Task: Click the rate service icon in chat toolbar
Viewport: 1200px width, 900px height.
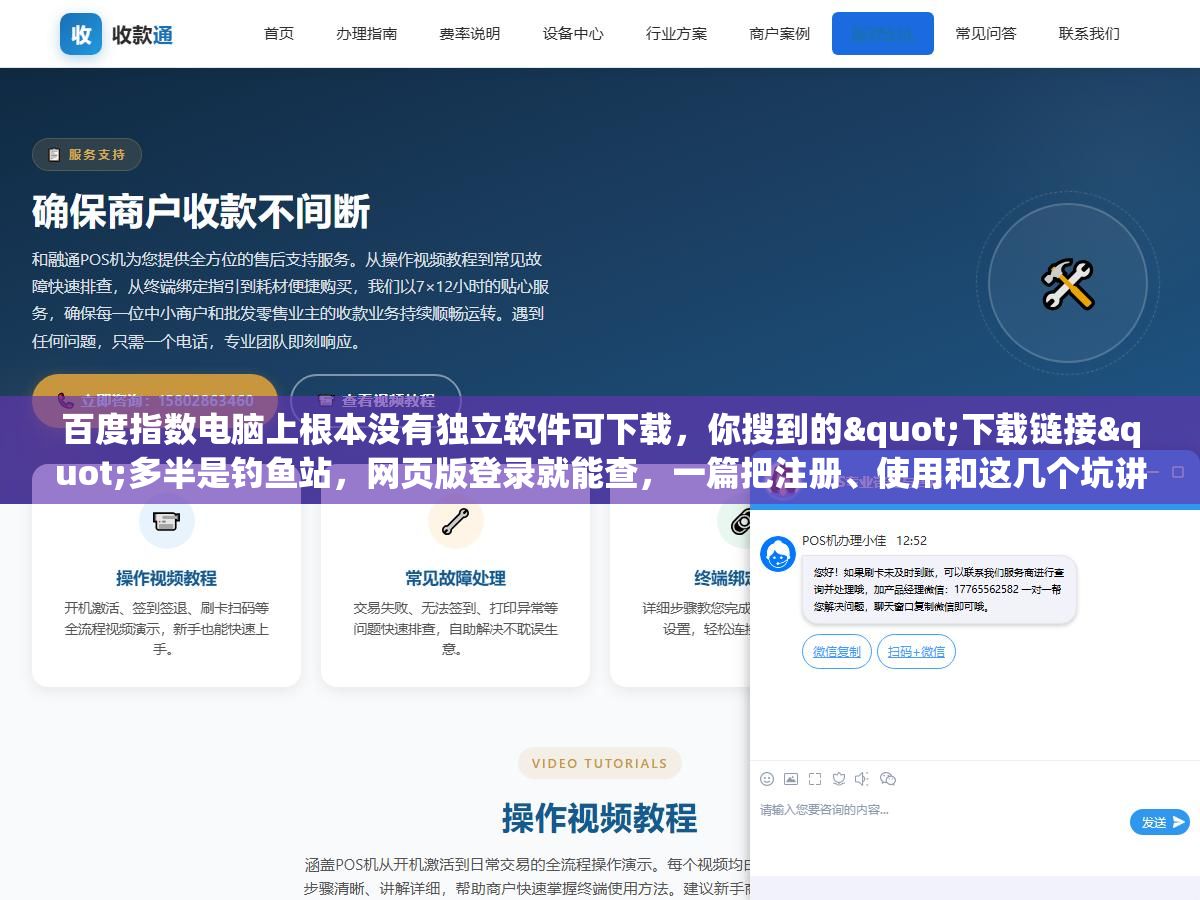Action: point(839,778)
